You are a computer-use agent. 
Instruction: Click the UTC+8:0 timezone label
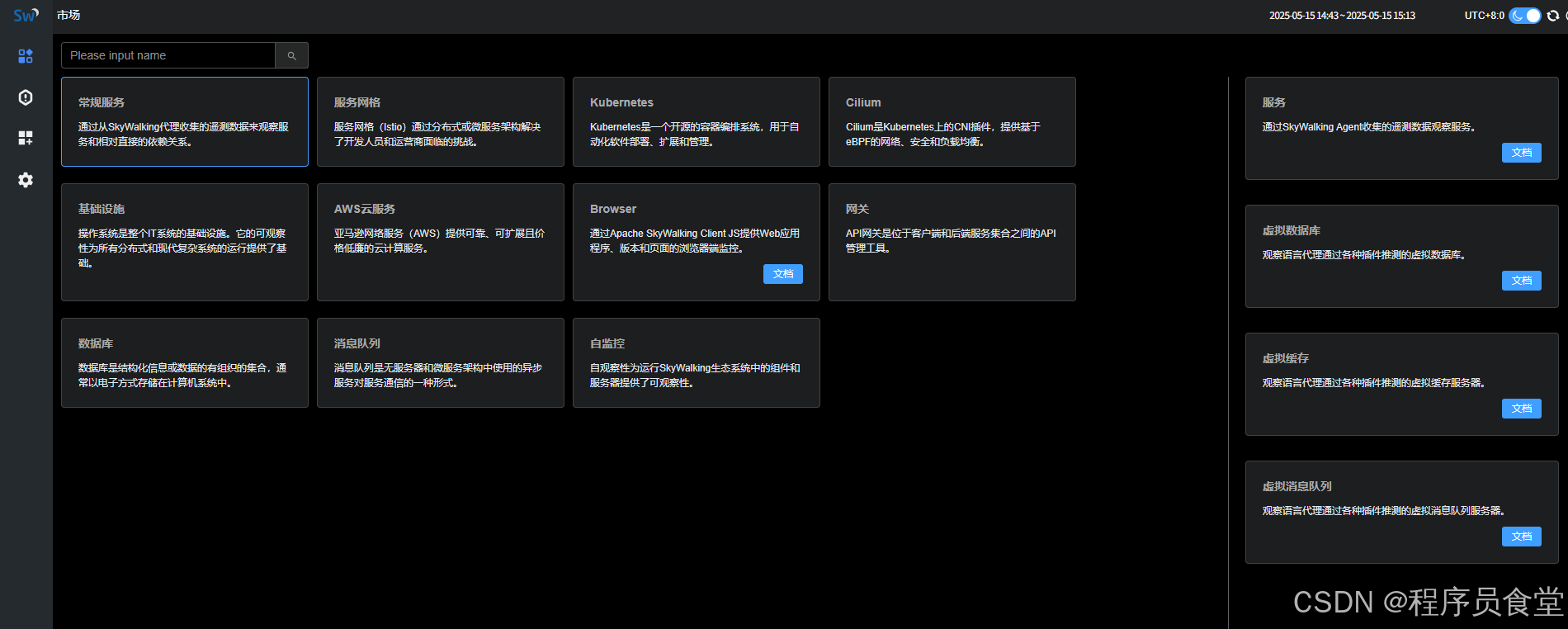(1484, 16)
